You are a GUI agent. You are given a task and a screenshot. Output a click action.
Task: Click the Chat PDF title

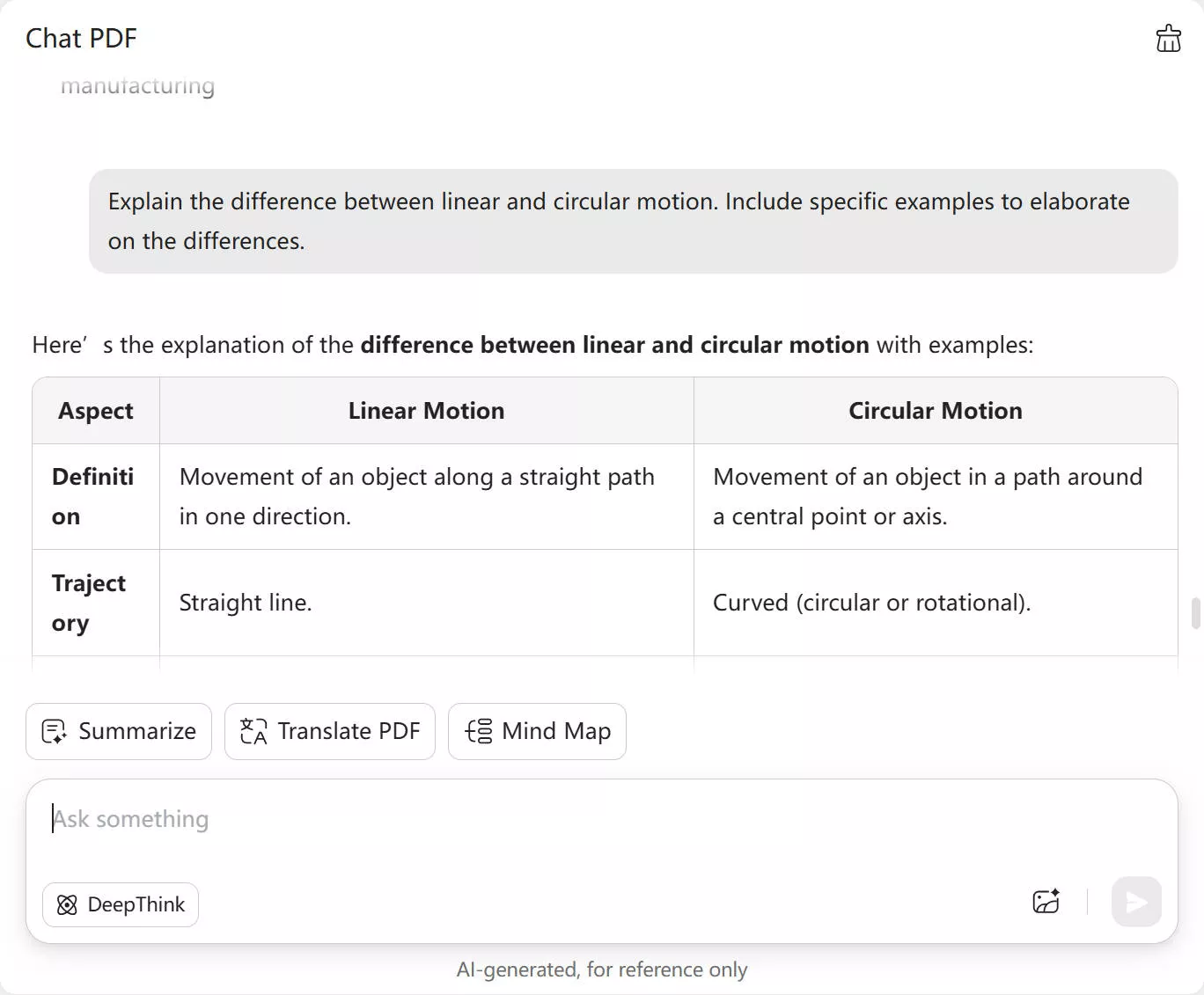coord(81,38)
